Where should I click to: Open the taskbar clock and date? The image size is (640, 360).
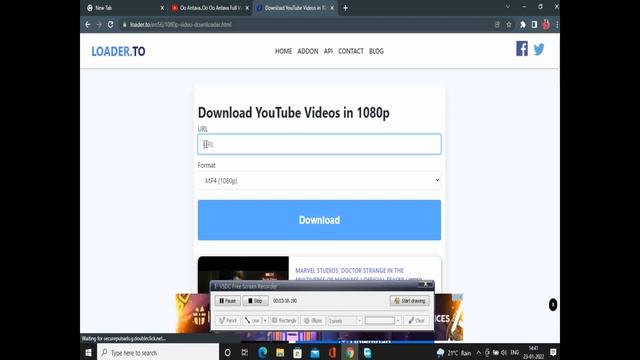pyautogui.click(x=533, y=353)
